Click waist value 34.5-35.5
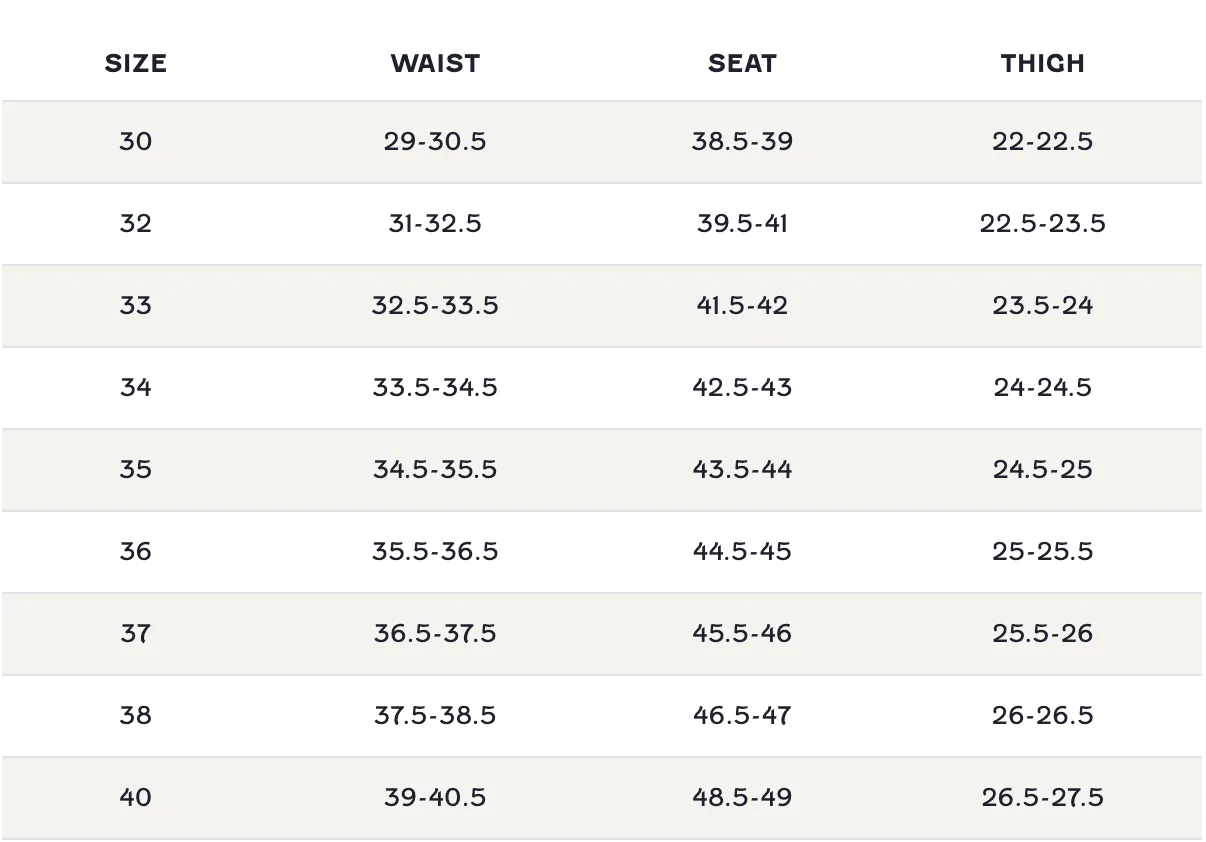Viewport: 1206px width, 842px height. (435, 469)
